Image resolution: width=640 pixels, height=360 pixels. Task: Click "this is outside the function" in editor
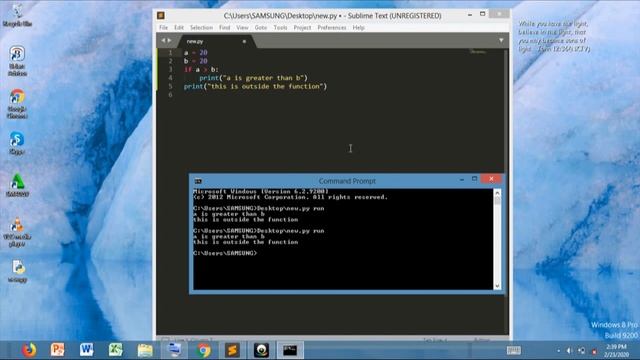pyautogui.click(x=265, y=87)
